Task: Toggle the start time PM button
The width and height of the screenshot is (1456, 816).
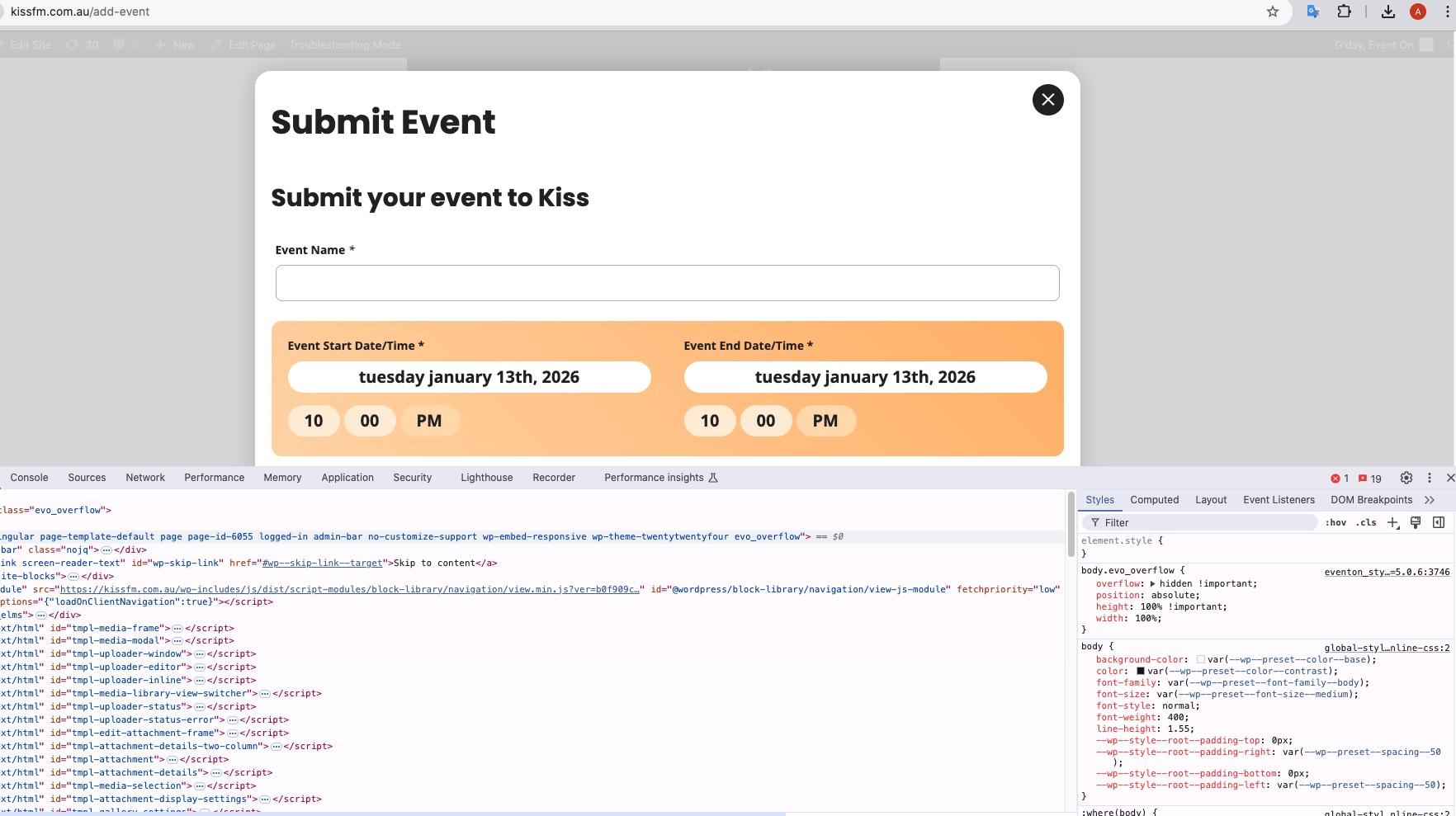Action: (429, 421)
